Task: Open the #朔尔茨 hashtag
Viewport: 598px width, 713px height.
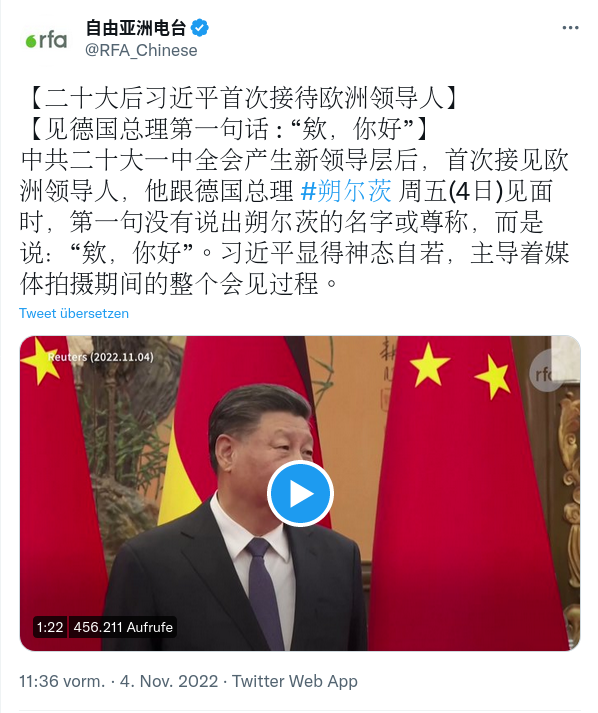Action: pos(346,191)
